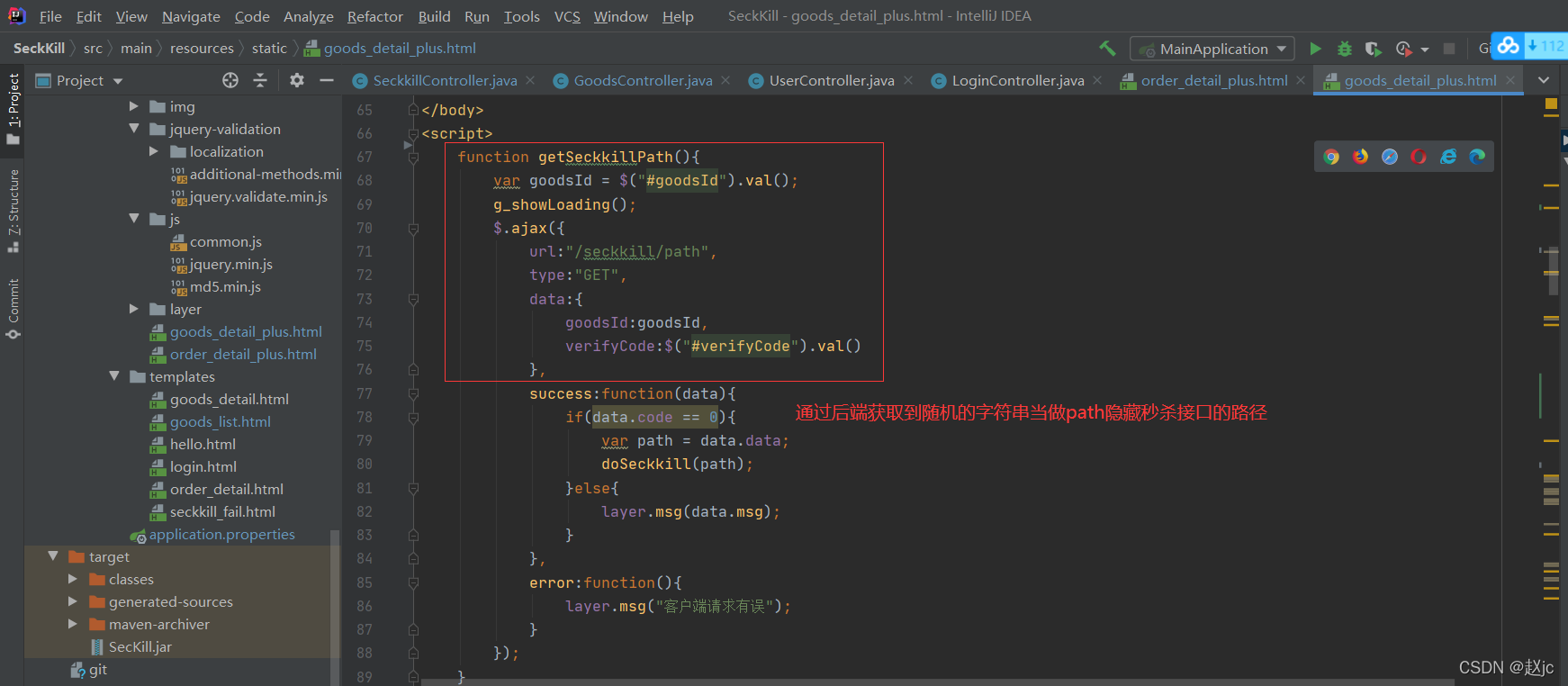Start debugging with the bug icon
The height and width of the screenshot is (686, 1568).
1345,49
